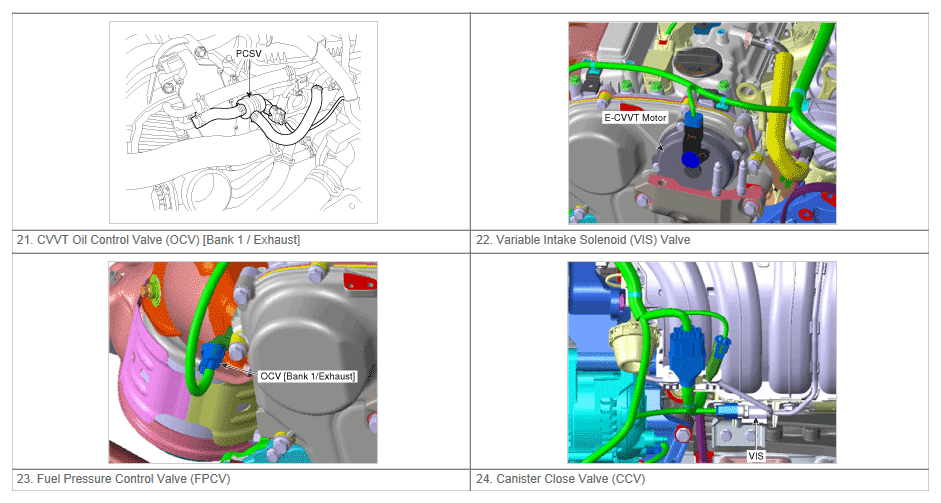Click the blue connector on E-CVVT motor

[x=689, y=158]
